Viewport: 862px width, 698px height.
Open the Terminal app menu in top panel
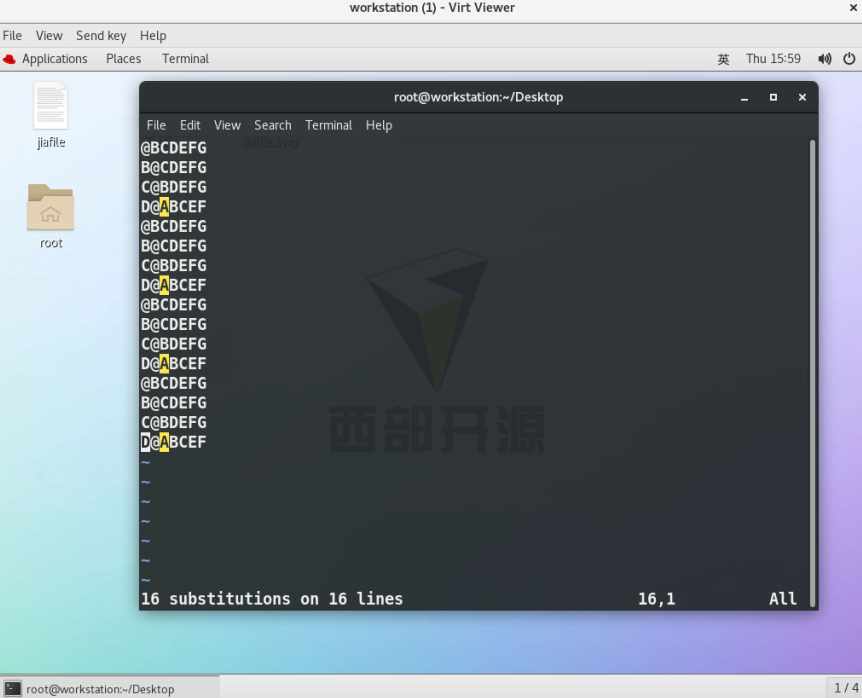click(185, 59)
